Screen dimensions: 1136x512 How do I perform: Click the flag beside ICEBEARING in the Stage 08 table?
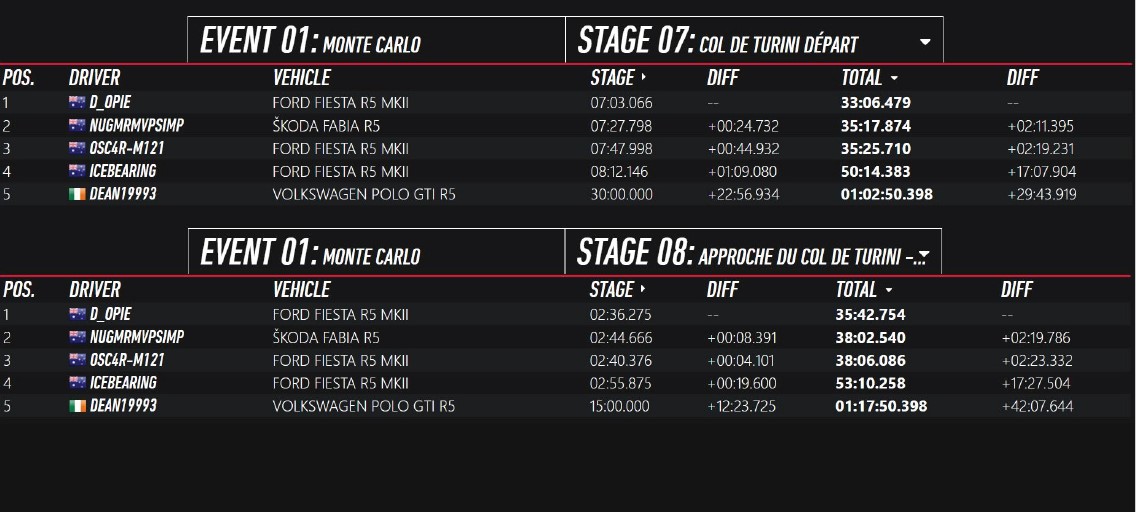tap(77, 382)
